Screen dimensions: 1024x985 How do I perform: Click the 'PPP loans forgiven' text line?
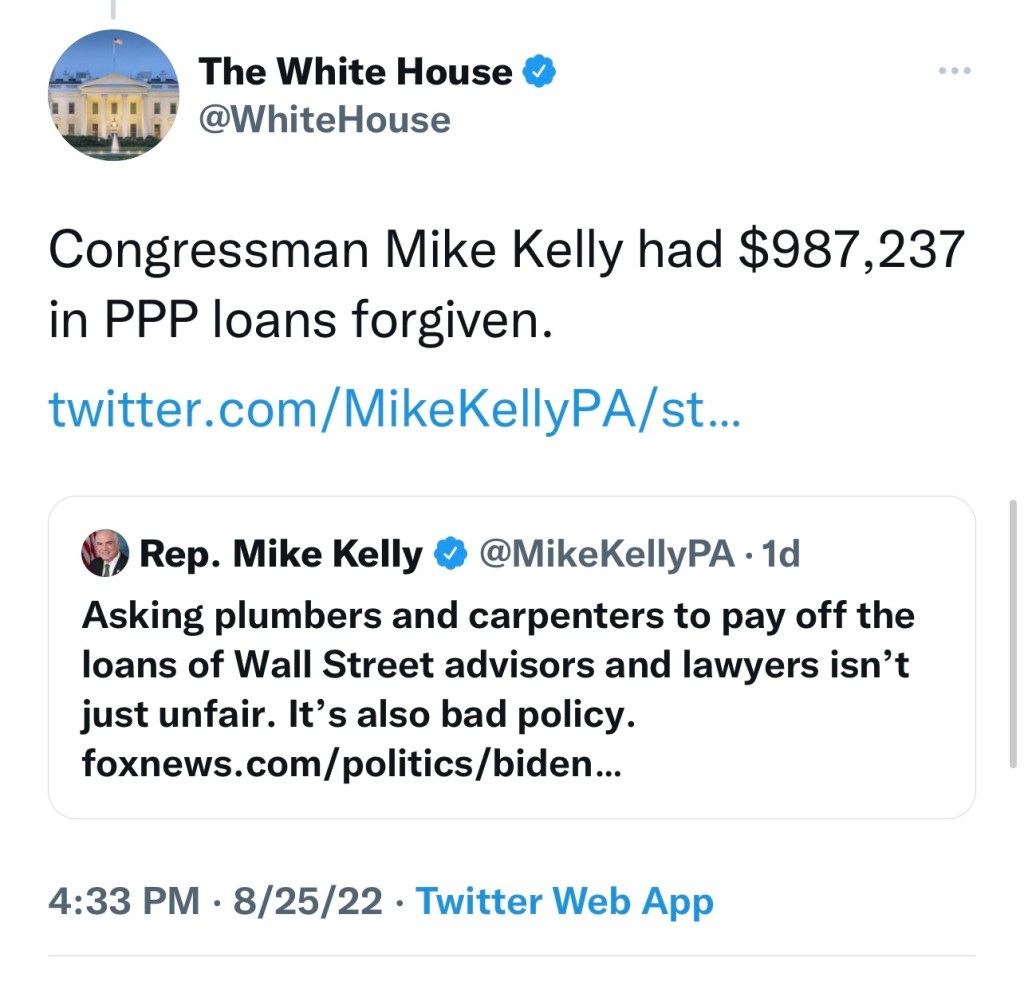coord(300,323)
